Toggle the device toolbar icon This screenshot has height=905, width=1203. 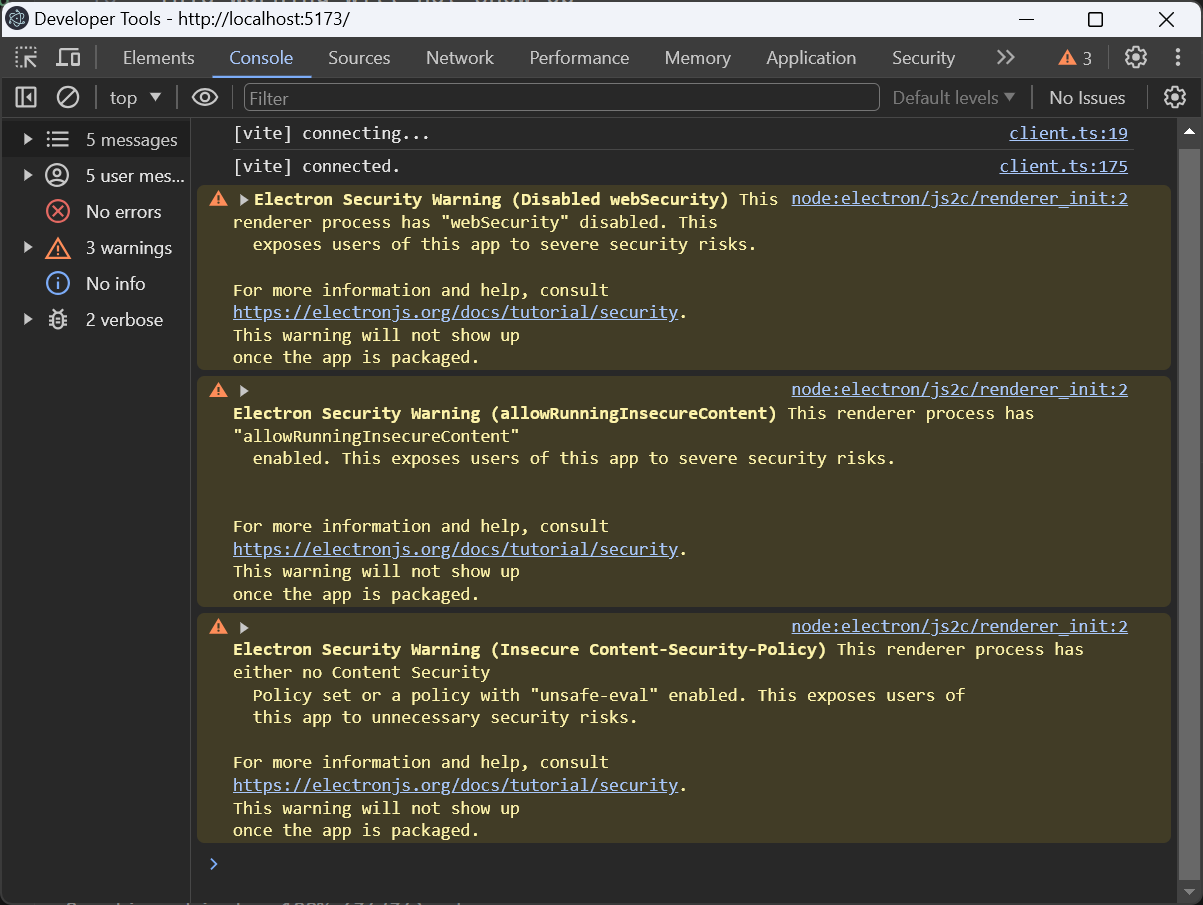[68, 57]
